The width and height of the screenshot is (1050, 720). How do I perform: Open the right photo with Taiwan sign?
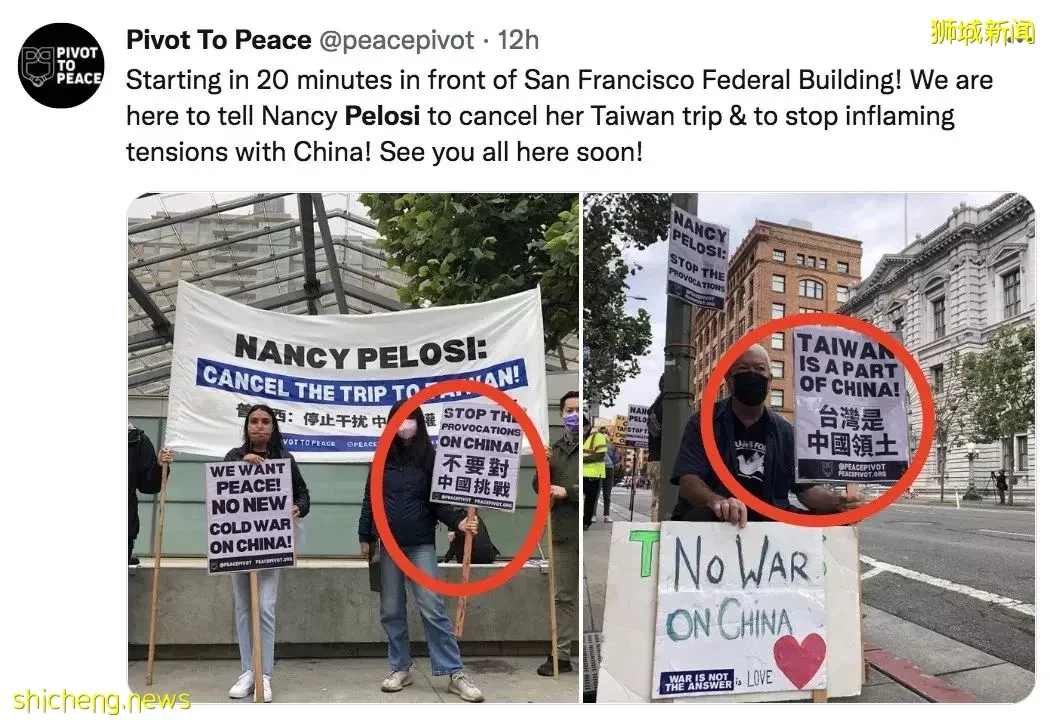809,447
